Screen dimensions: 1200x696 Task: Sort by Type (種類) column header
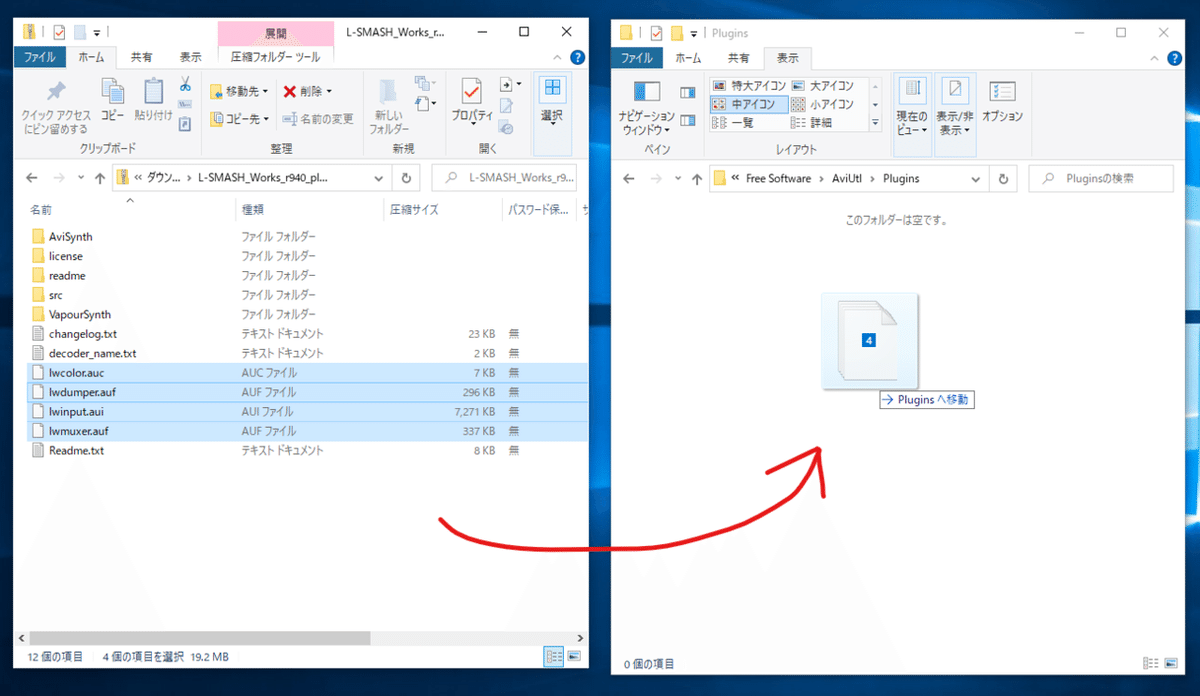coord(310,211)
